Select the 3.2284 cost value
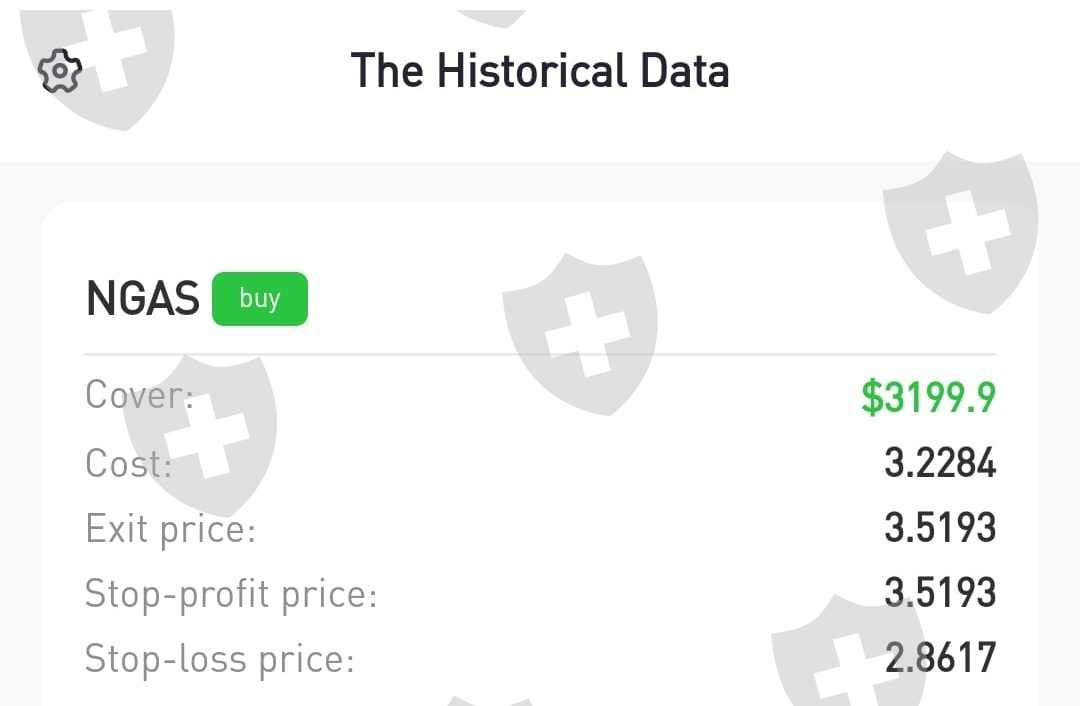1080x706 pixels. (940, 463)
